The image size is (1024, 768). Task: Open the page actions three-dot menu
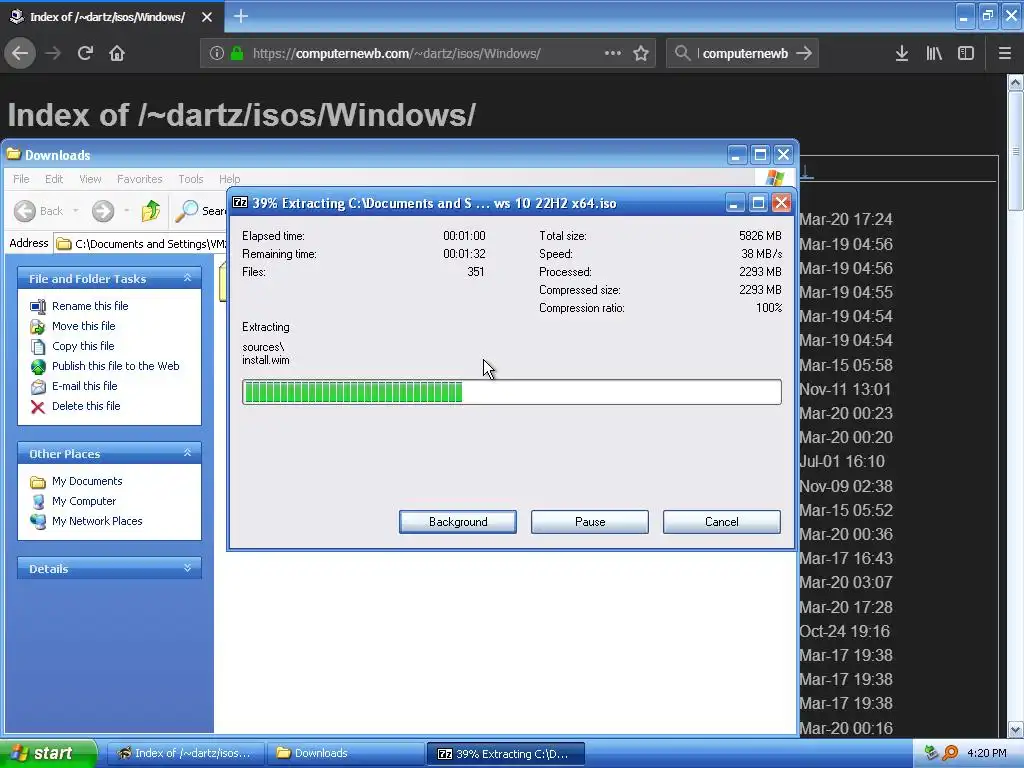(x=613, y=53)
